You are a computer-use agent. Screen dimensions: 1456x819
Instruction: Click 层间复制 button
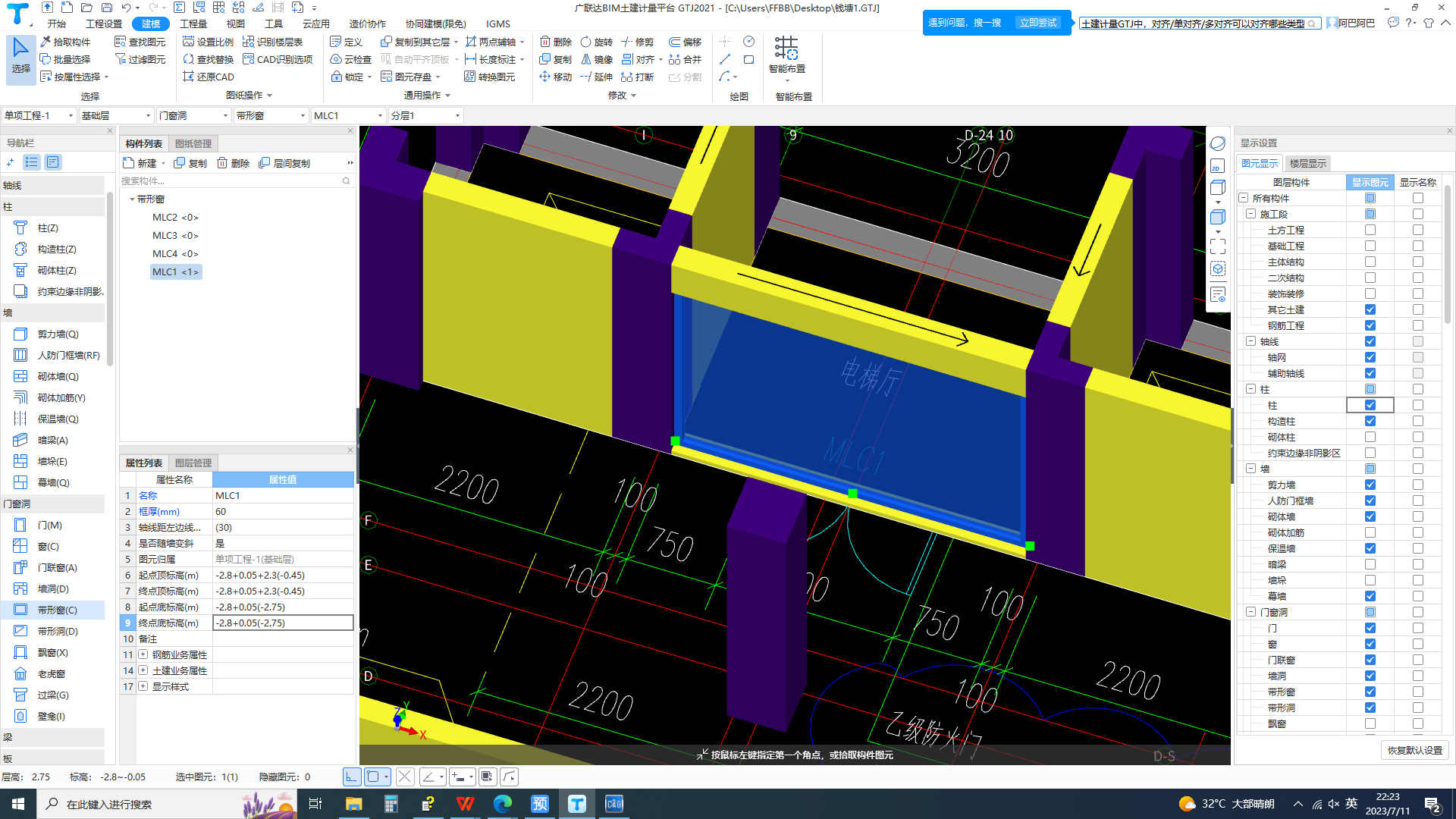(x=284, y=163)
